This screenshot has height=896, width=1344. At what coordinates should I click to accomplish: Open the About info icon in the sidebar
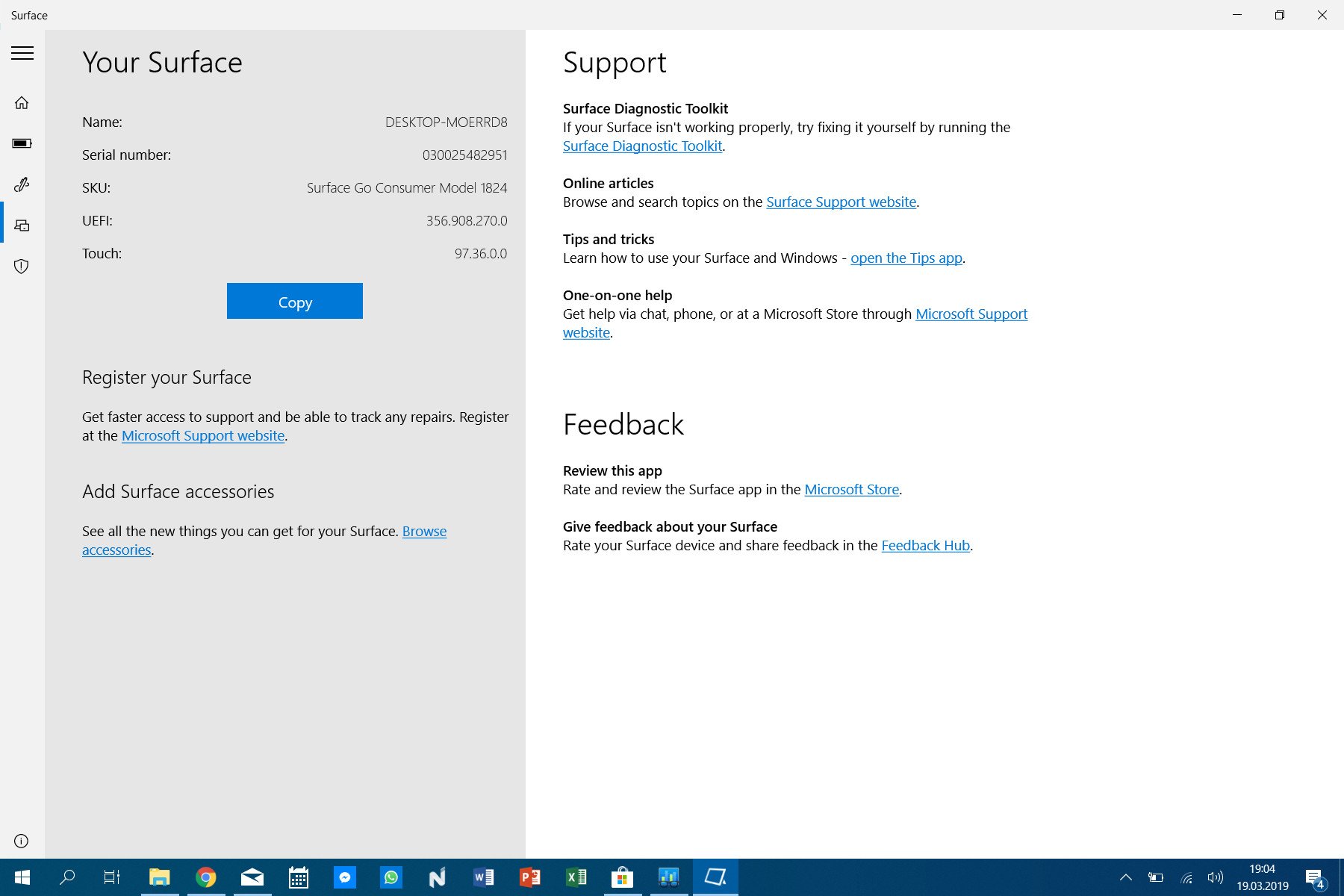[22, 841]
